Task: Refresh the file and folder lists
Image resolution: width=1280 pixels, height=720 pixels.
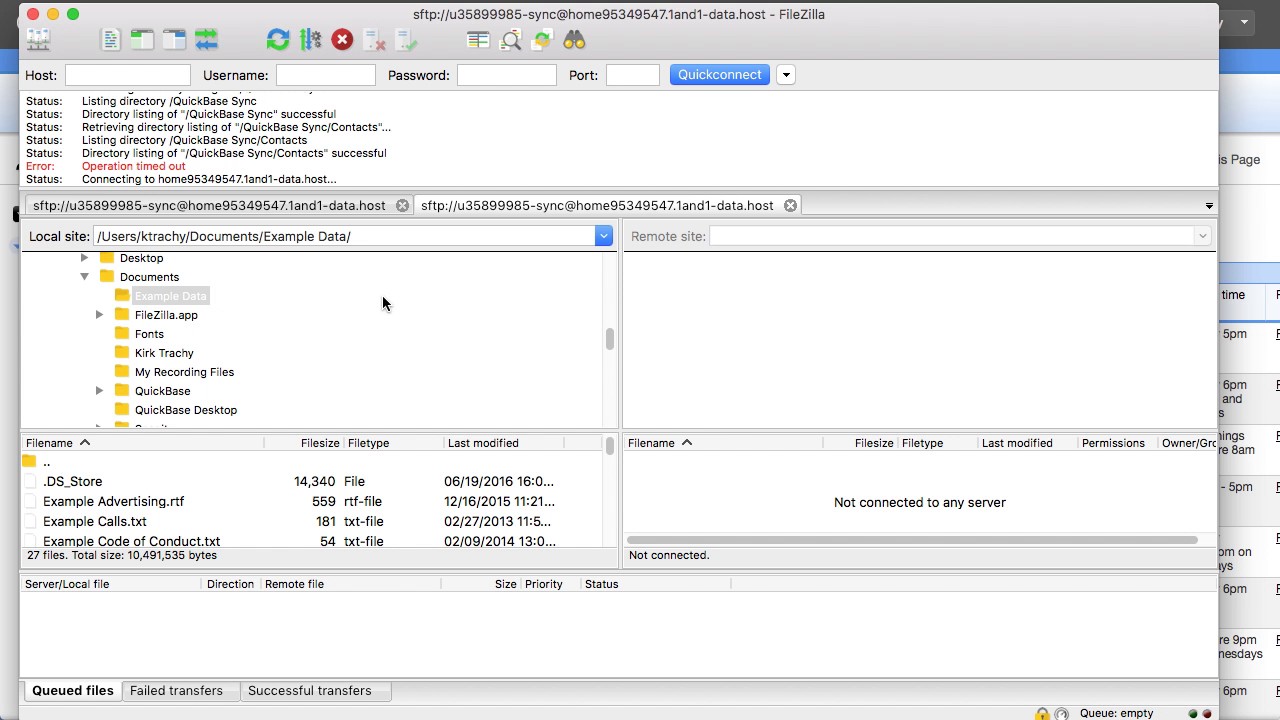Action: coord(278,40)
